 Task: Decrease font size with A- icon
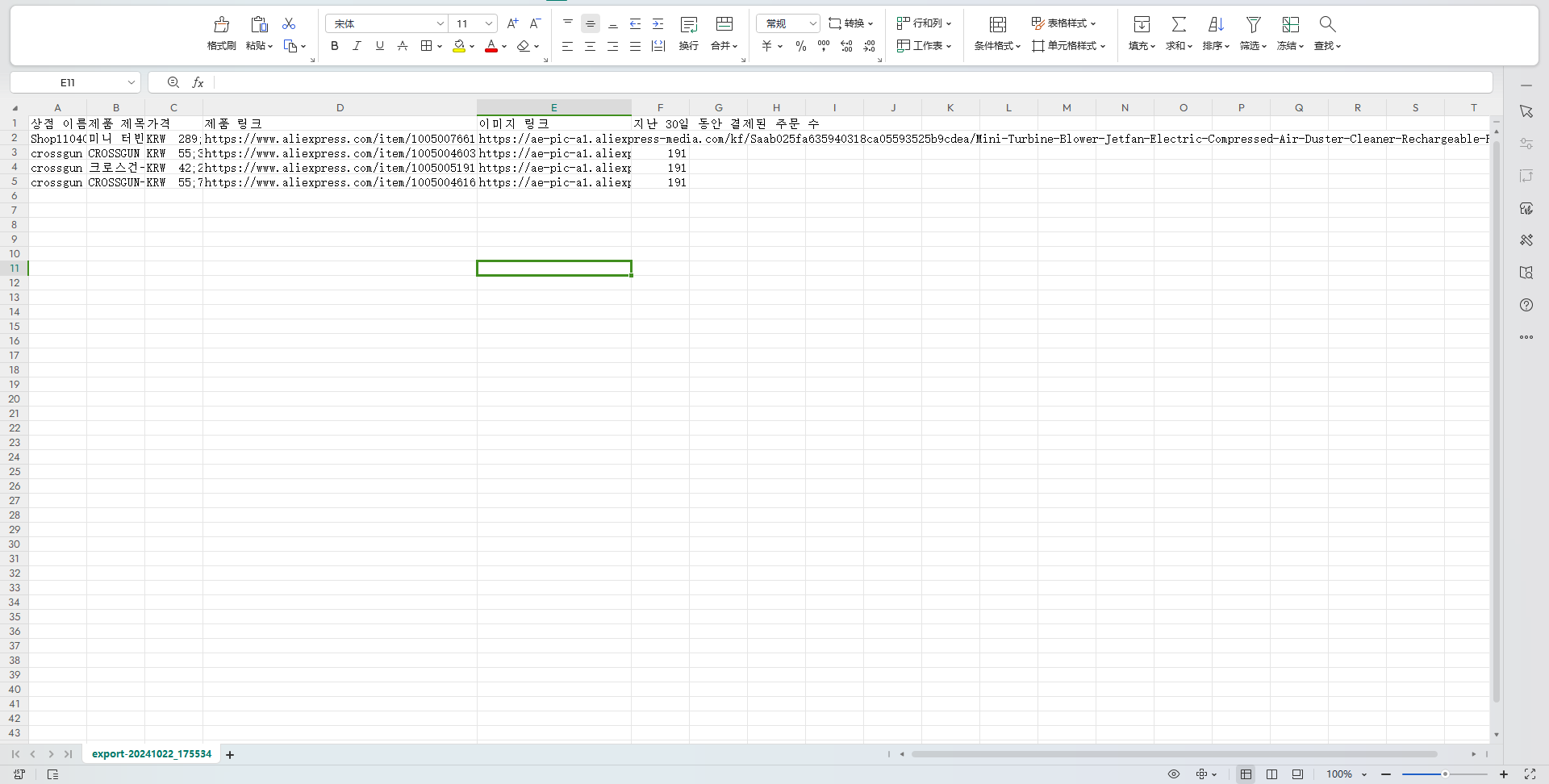coord(535,24)
